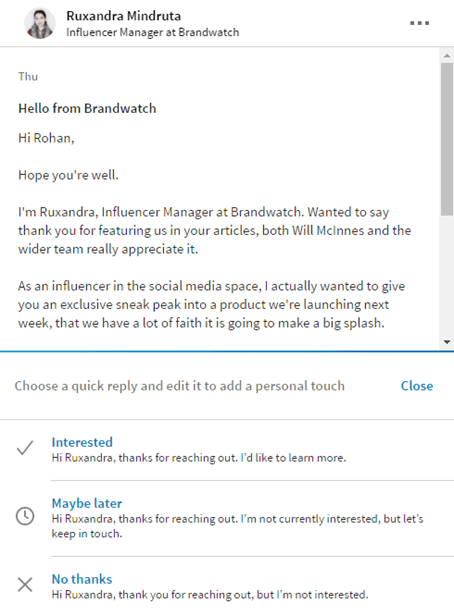Viewport: 454px width, 616px height.
Task: Click the clock icon beside Maybe later
Action: pos(25,516)
